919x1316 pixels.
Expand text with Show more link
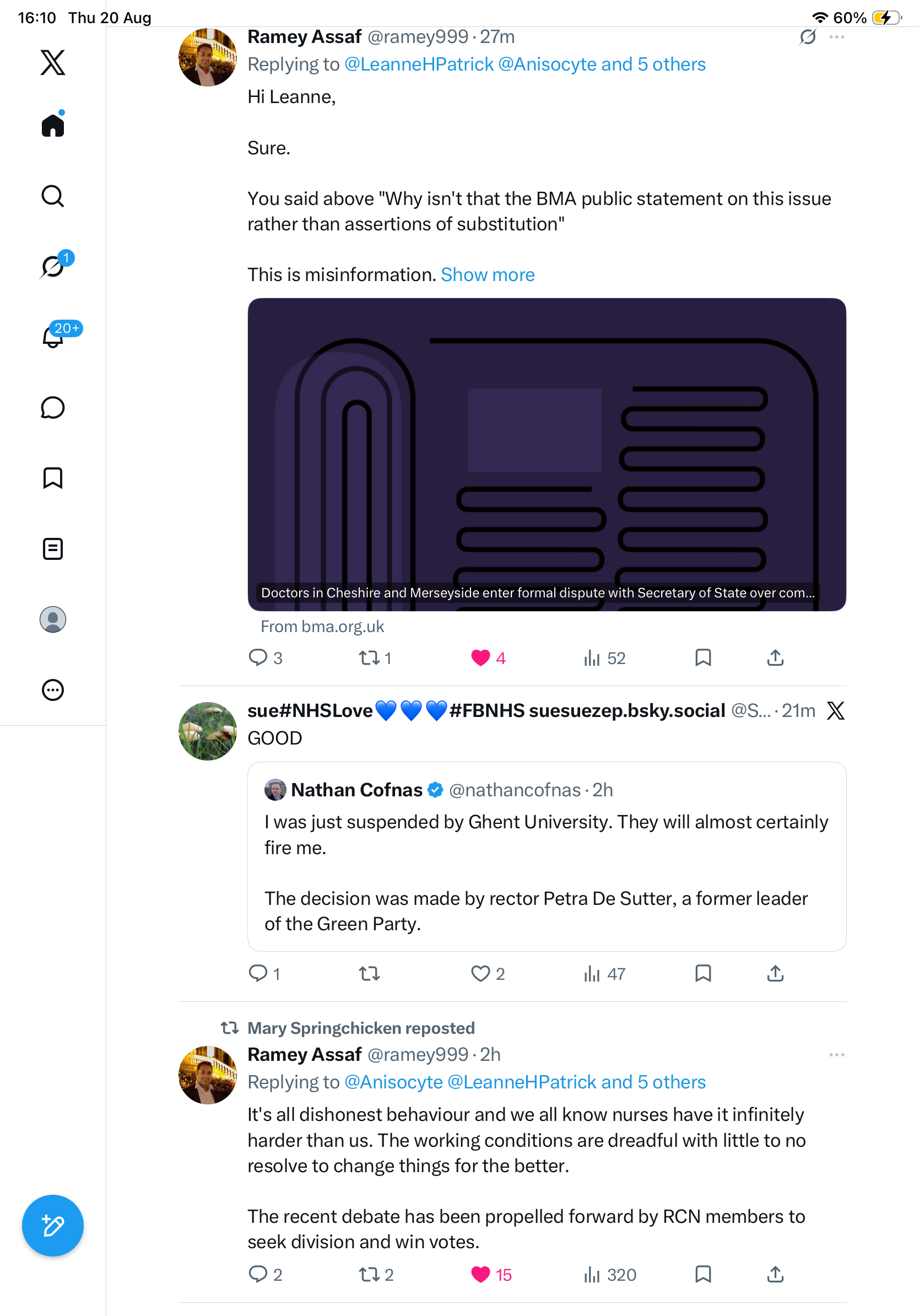coord(488,274)
